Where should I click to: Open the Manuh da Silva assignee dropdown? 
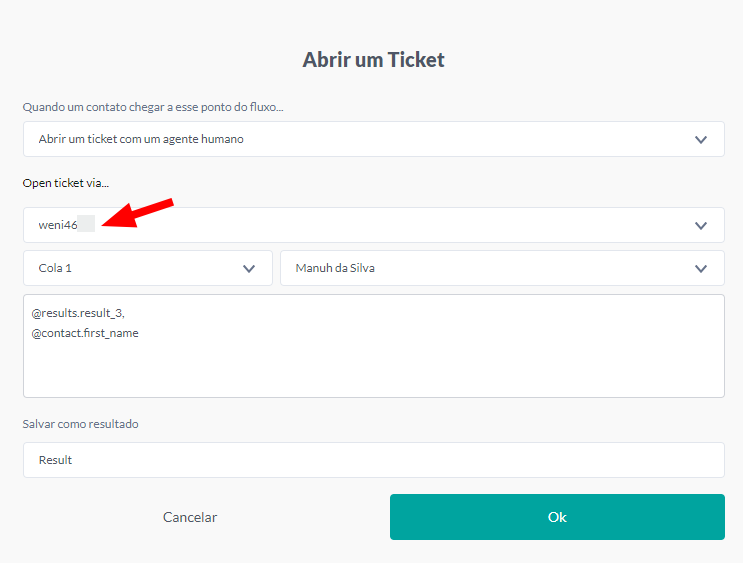tap(480, 268)
